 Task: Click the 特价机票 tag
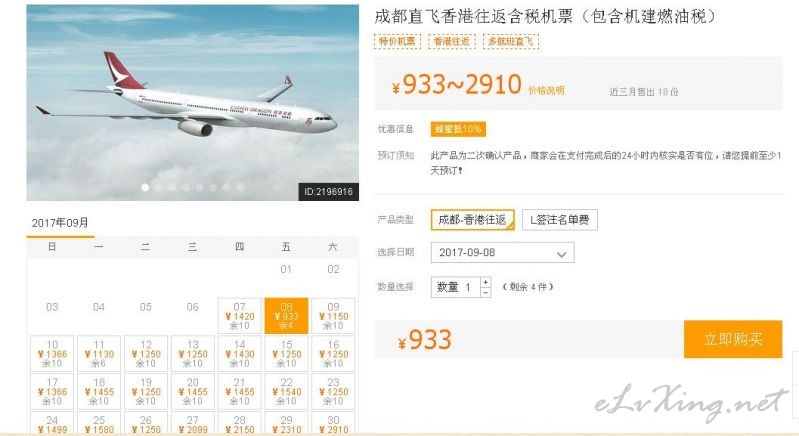click(397, 41)
